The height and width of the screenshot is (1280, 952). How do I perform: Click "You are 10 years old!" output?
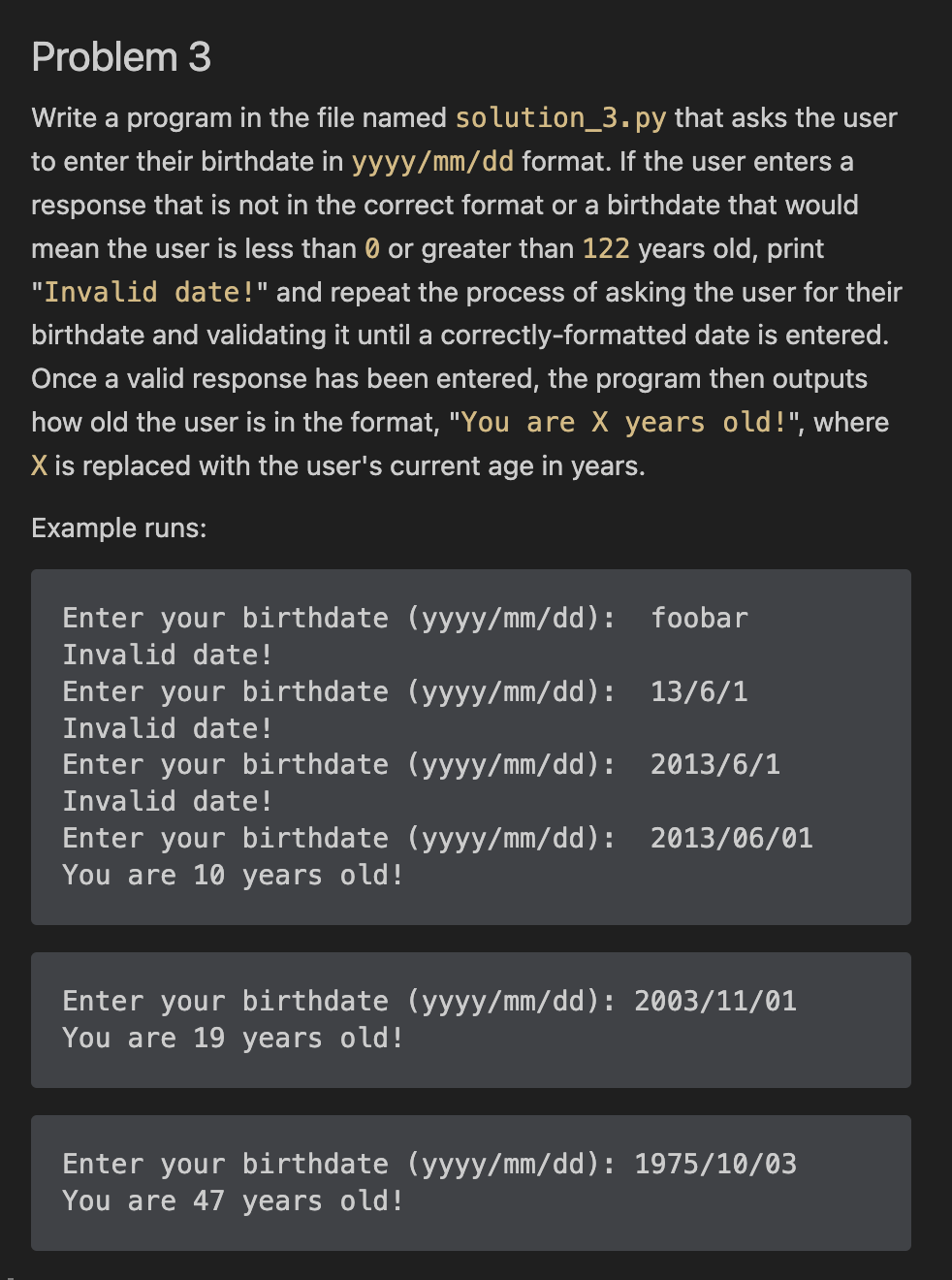[233, 875]
